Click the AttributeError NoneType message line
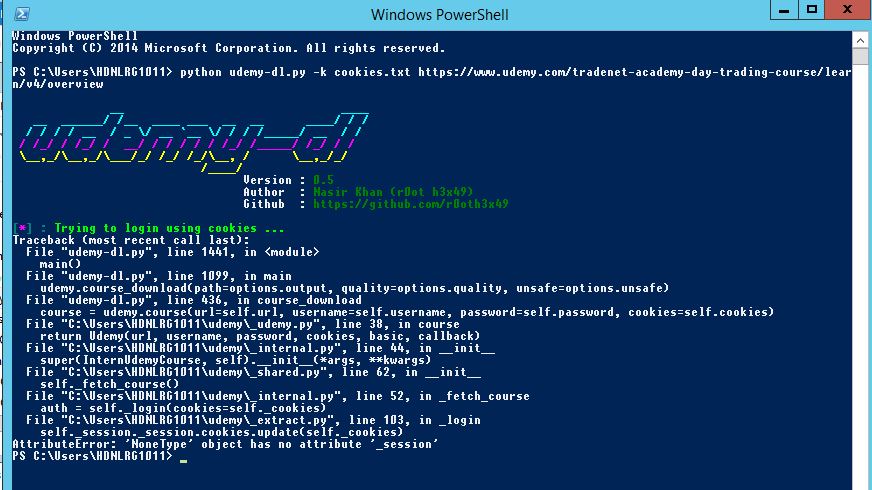 point(225,444)
